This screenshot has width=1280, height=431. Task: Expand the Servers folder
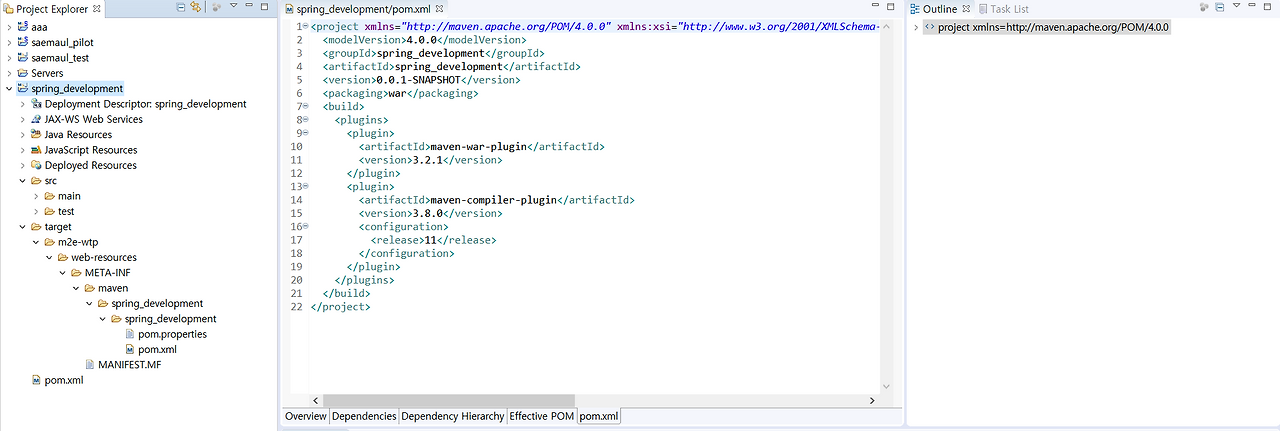[x=9, y=73]
